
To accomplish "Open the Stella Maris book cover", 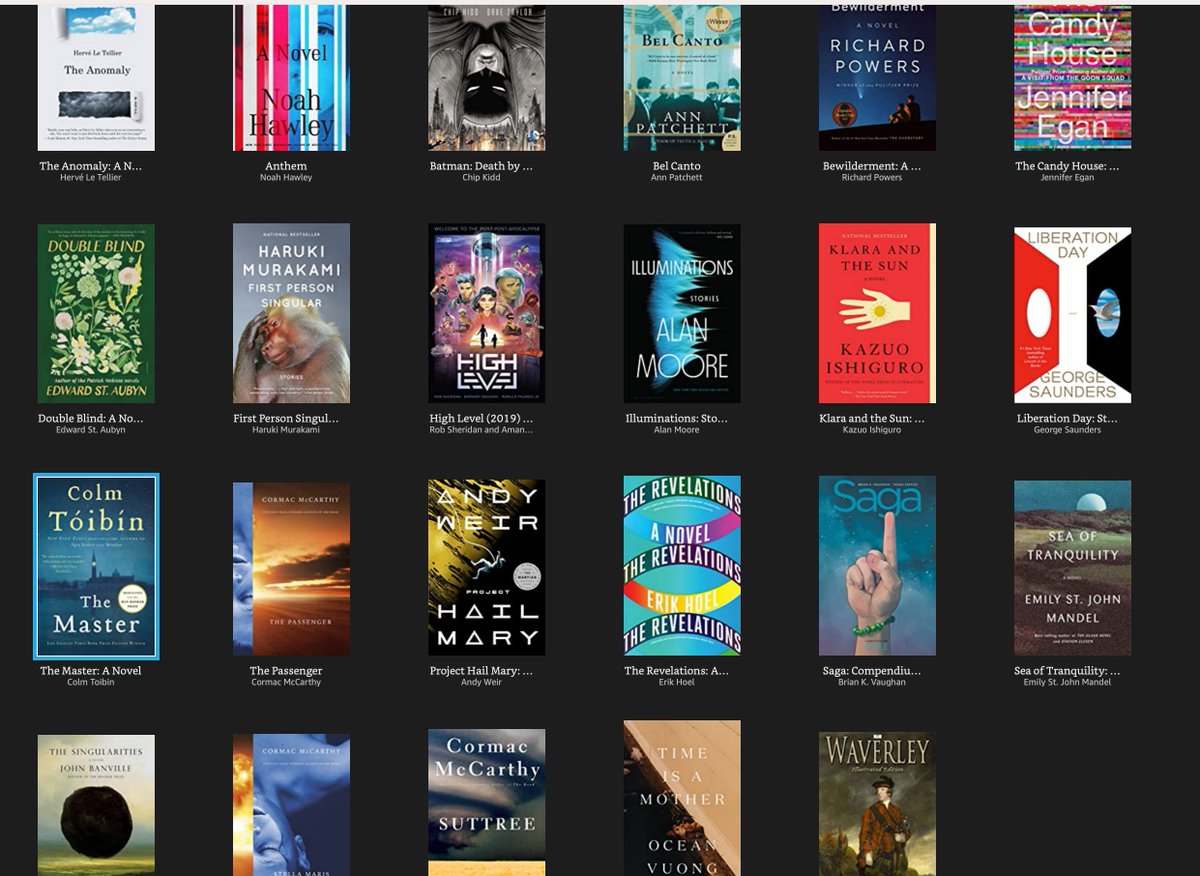I will [x=291, y=805].
